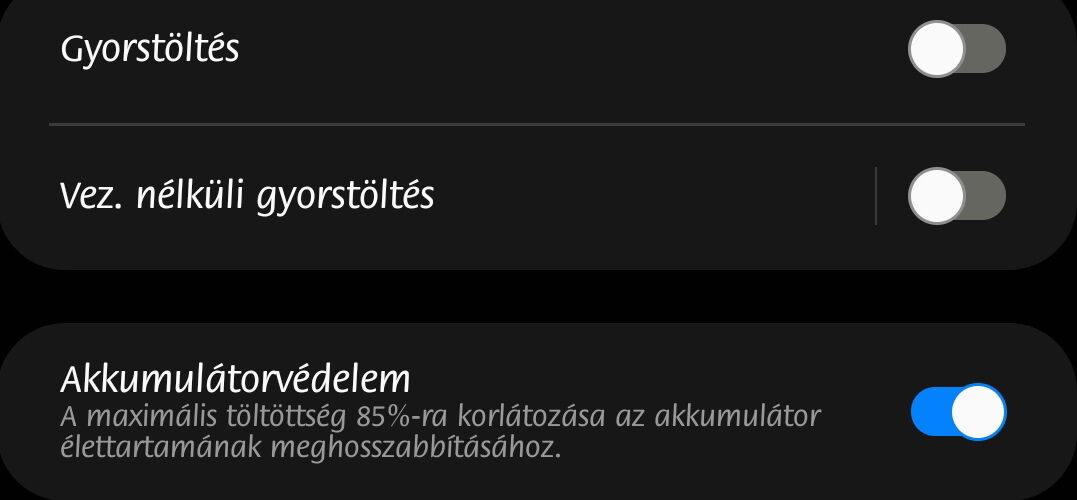
Task: Disable the Akkumulátorvédelem toggle
Action: 958,411
